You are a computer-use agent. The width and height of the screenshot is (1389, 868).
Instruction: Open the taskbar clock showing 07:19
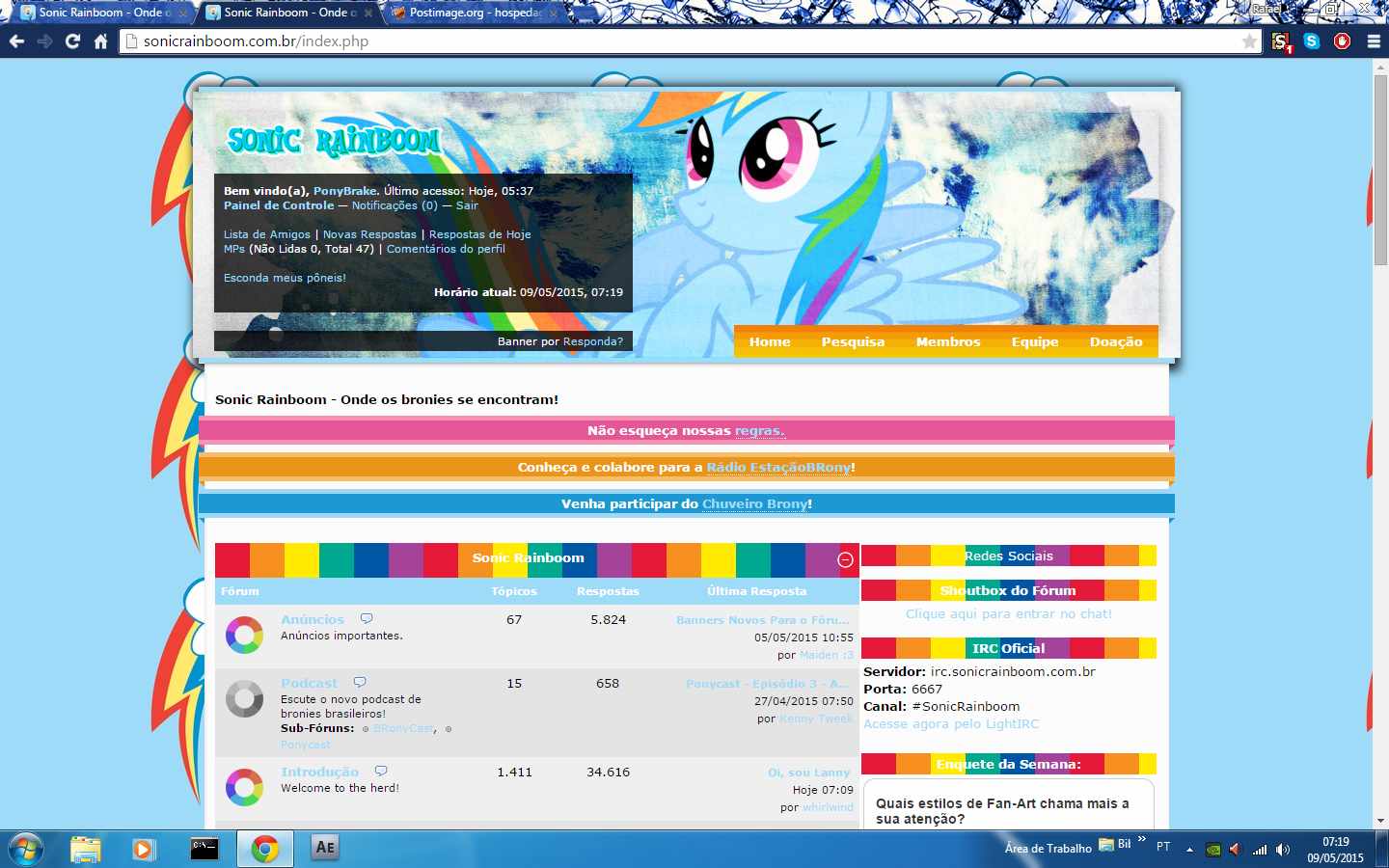[x=1336, y=850]
